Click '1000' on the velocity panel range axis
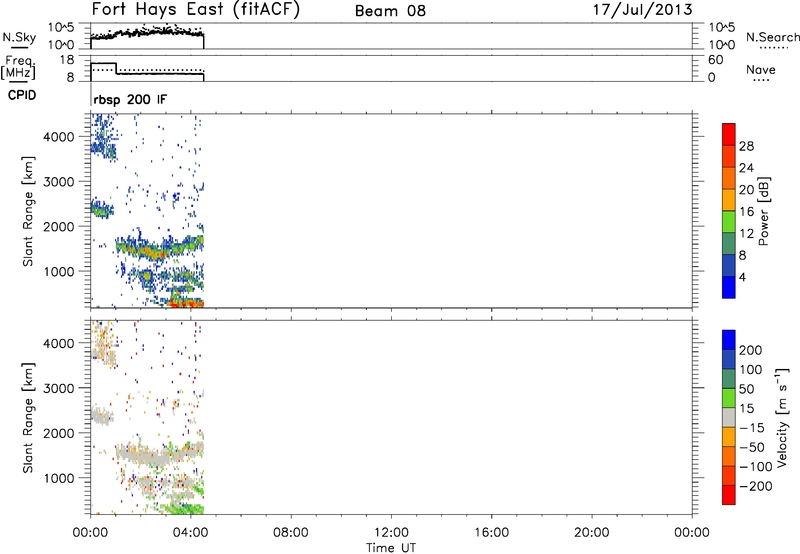 (59, 478)
